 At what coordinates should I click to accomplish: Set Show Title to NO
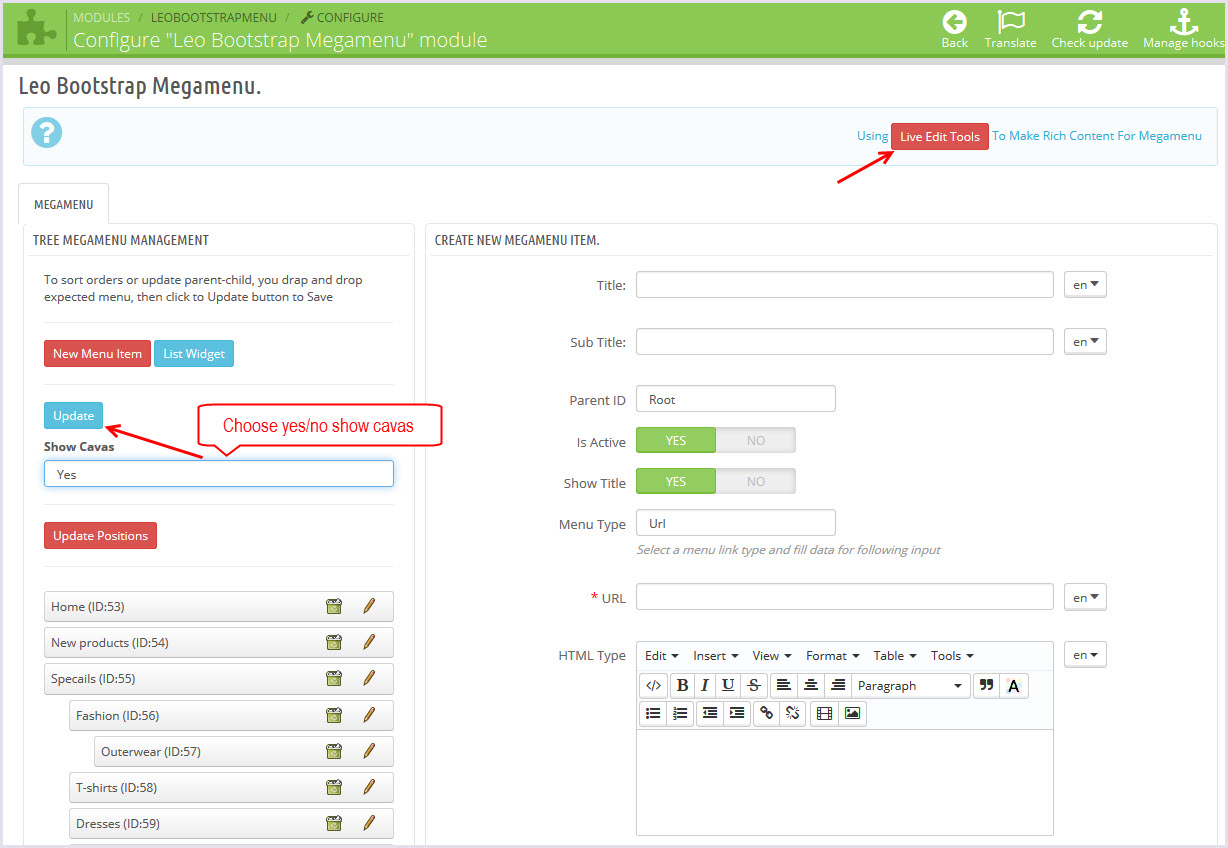756,481
